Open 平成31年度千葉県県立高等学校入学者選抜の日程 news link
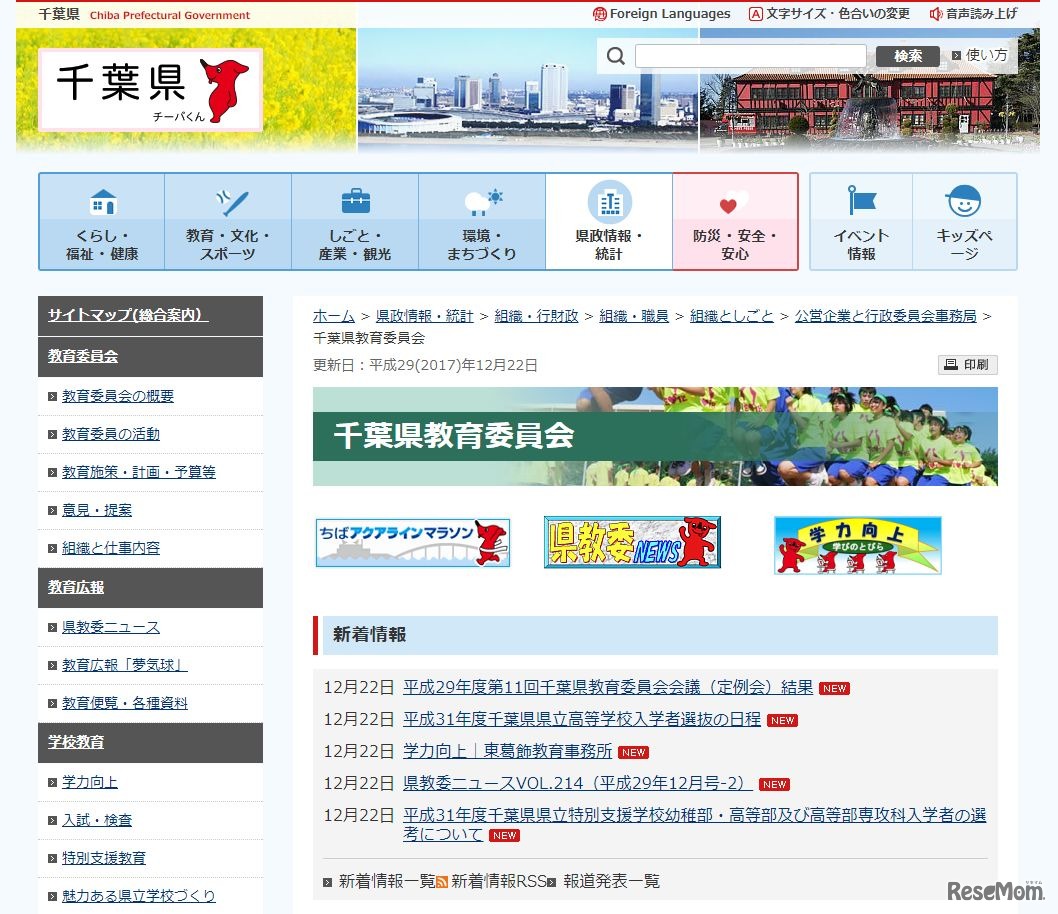The height and width of the screenshot is (914, 1058). click(582, 720)
